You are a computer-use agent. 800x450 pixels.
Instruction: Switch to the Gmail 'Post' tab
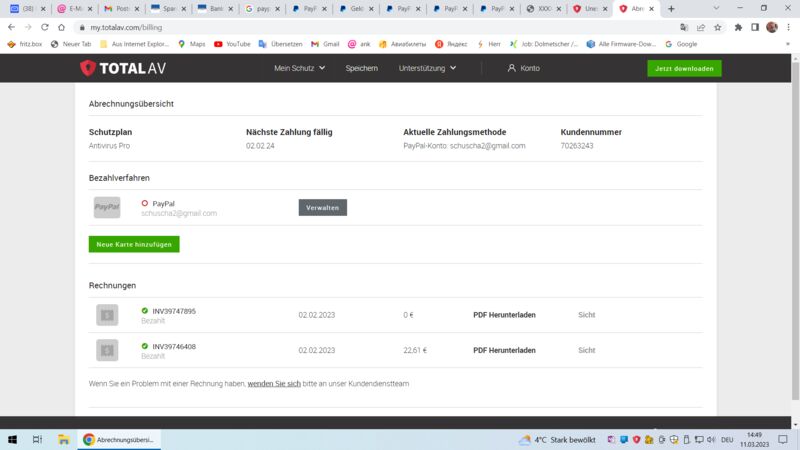click(x=120, y=9)
